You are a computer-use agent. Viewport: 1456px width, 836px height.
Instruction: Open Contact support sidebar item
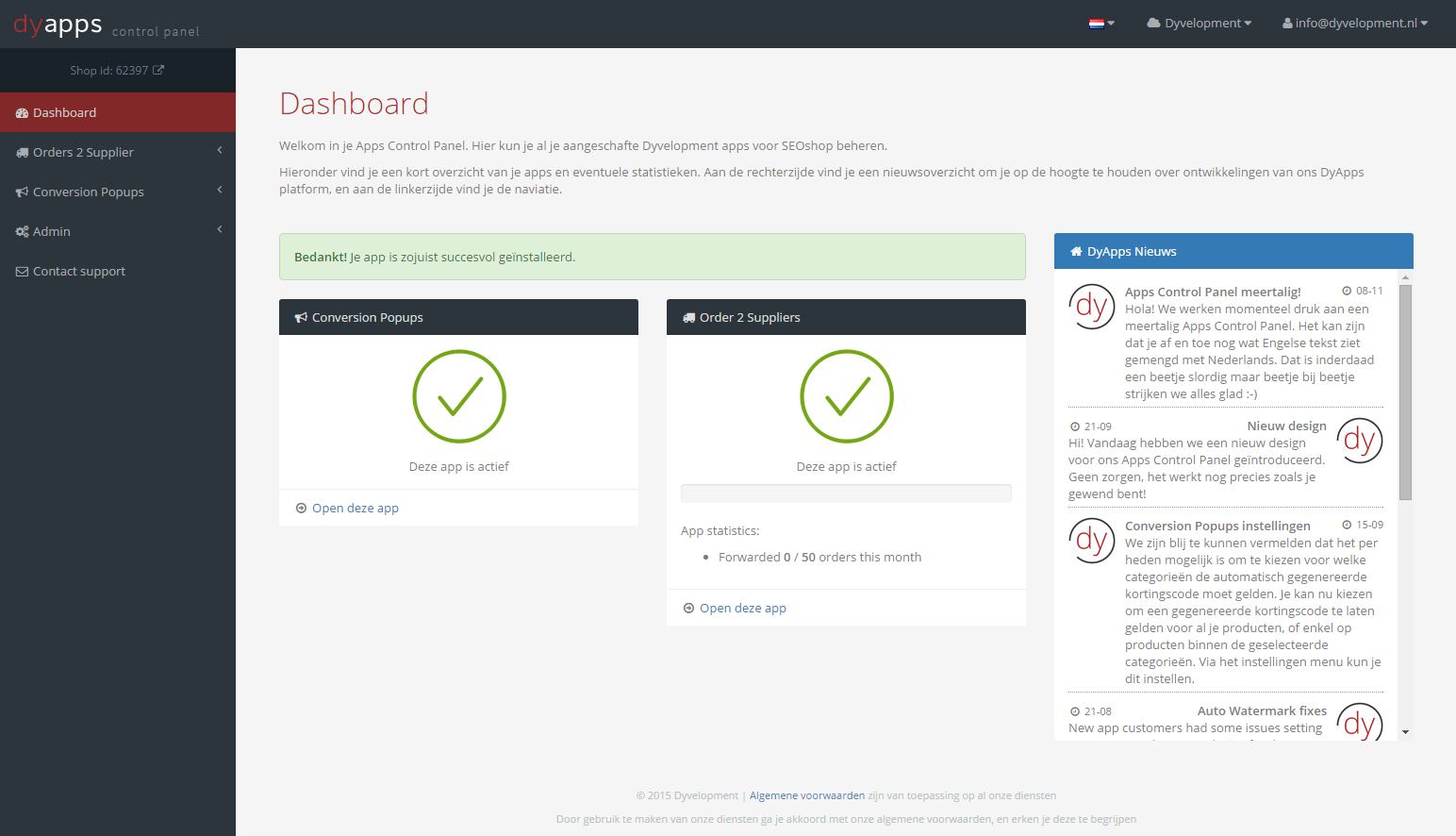coord(118,271)
